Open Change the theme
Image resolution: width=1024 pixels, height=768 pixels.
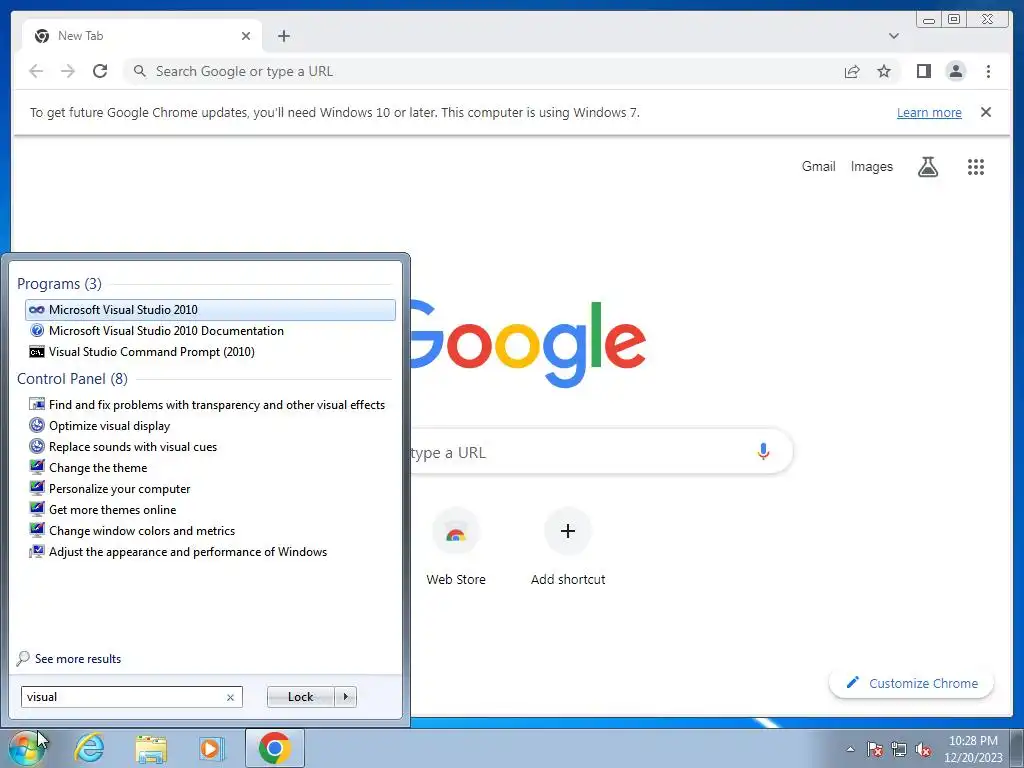pyautogui.click(x=210, y=468)
